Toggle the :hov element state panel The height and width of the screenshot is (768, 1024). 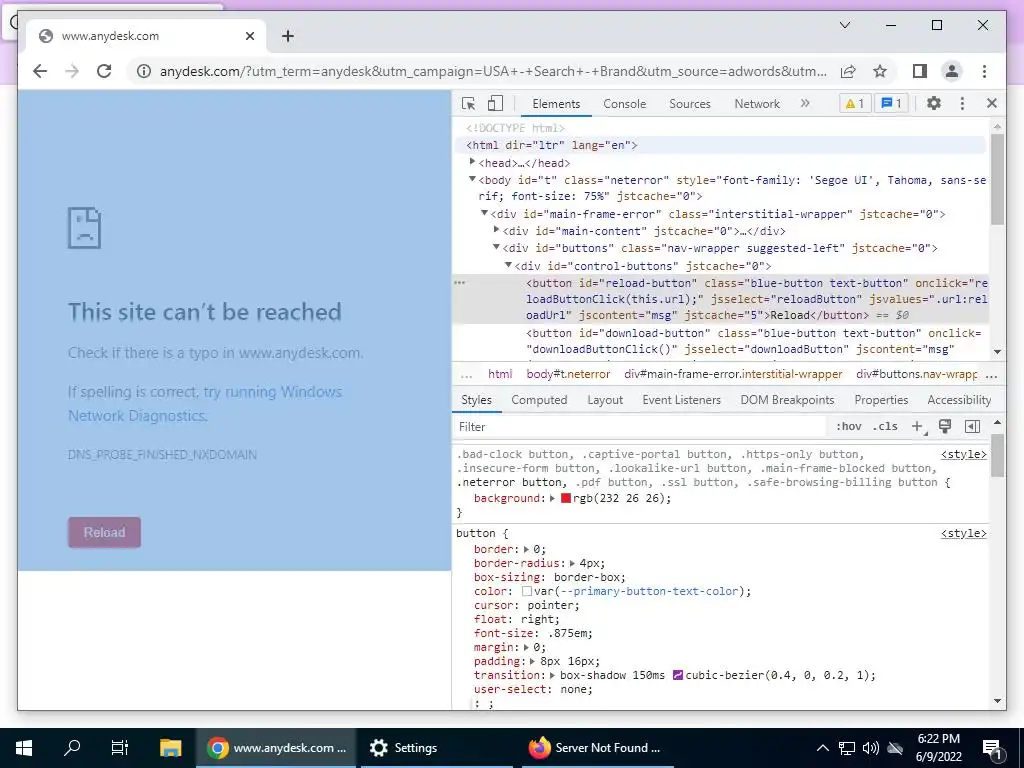(848, 426)
